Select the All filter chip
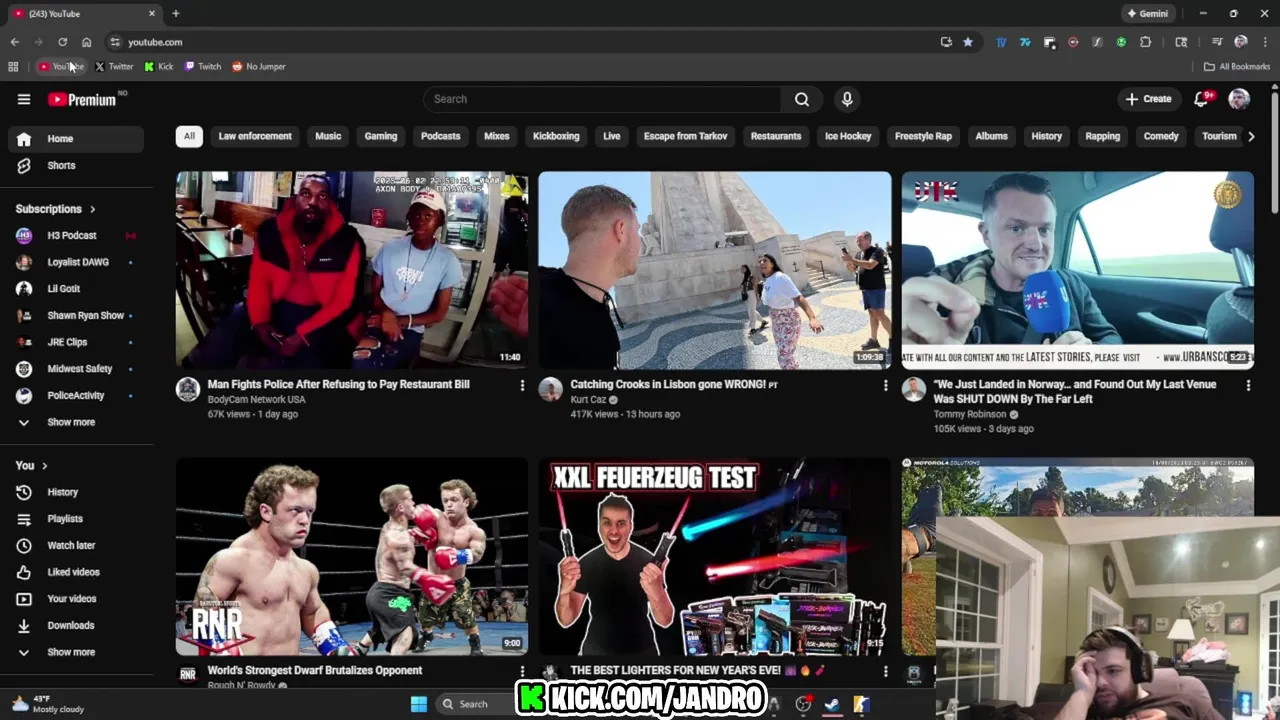Image resolution: width=1280 pixels, height=720 pixels. point(189,136)
